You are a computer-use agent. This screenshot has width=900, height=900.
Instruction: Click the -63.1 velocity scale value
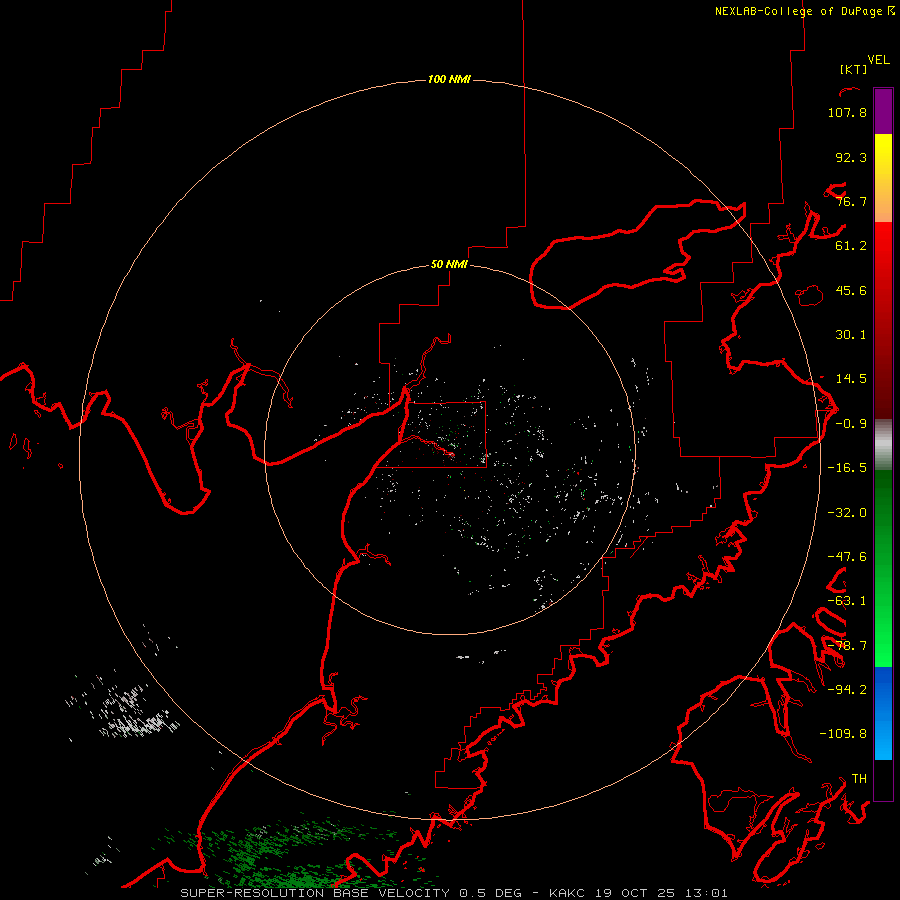coord(847,601)
